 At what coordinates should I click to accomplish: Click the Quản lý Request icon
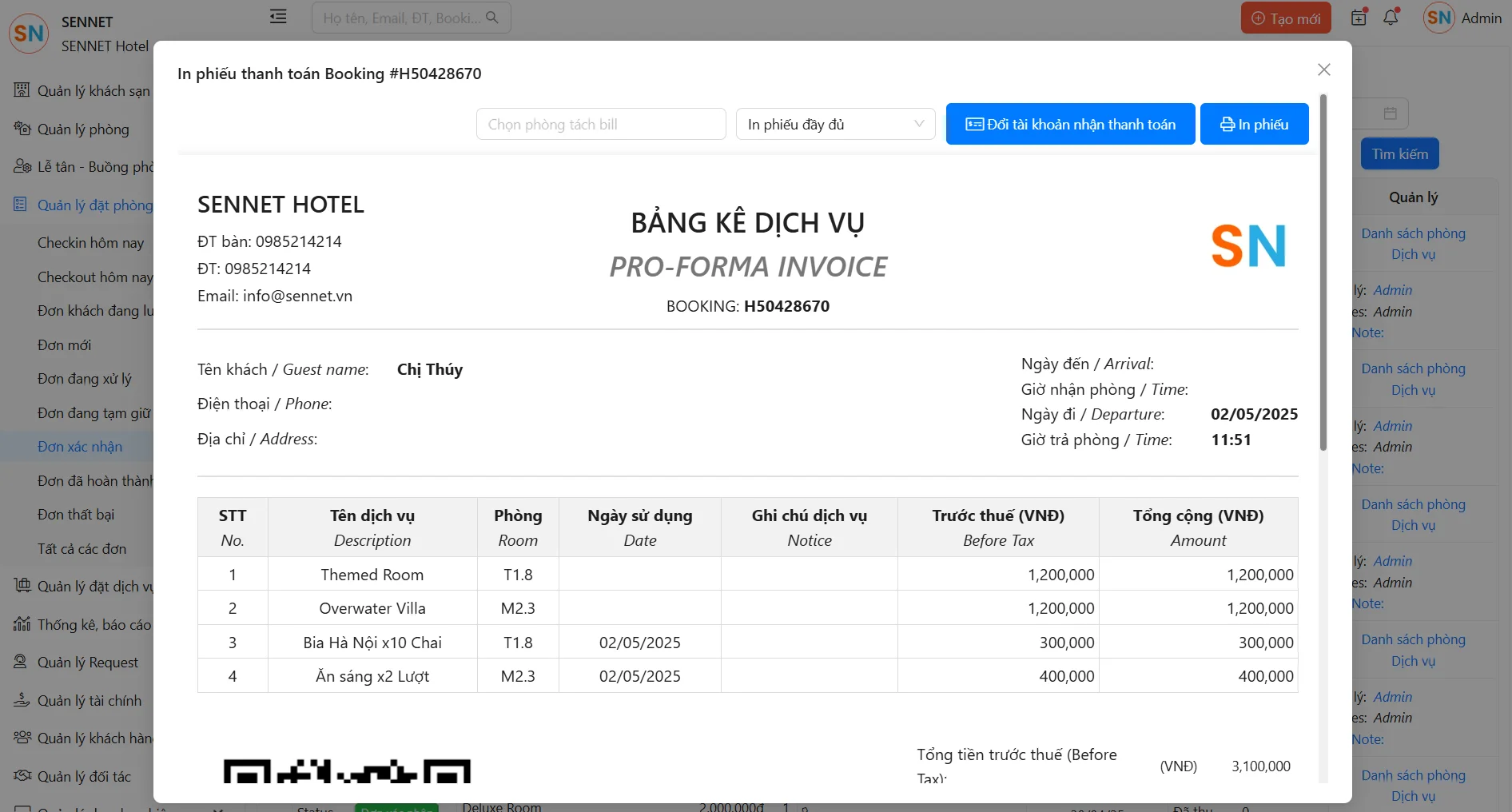(22, 662)
